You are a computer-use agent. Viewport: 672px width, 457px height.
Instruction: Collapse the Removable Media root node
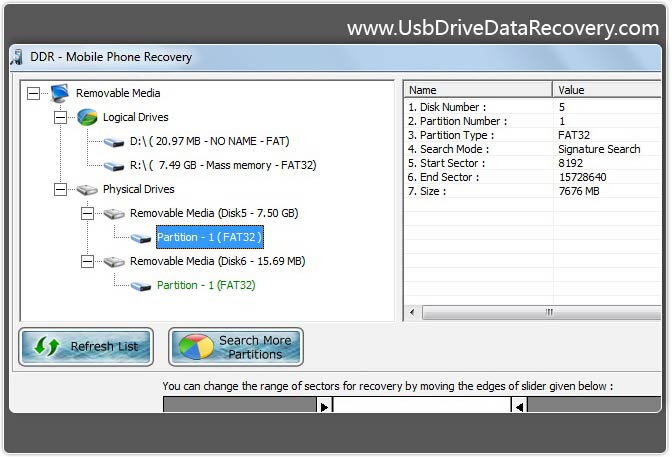pos(33,93)
